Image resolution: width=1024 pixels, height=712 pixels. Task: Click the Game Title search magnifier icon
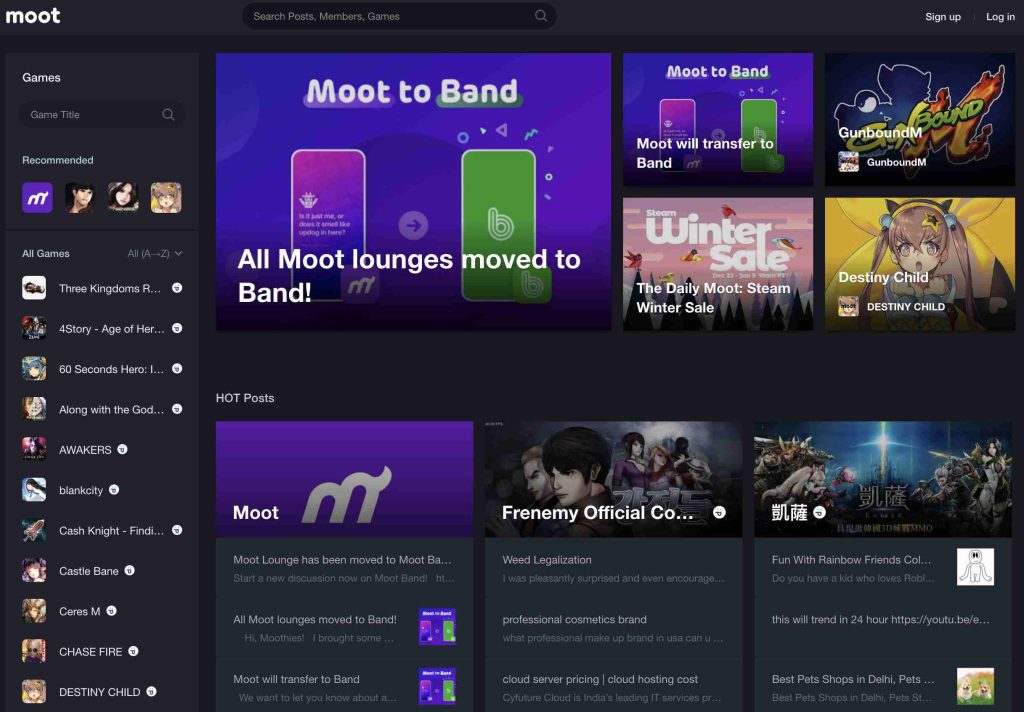168,114
